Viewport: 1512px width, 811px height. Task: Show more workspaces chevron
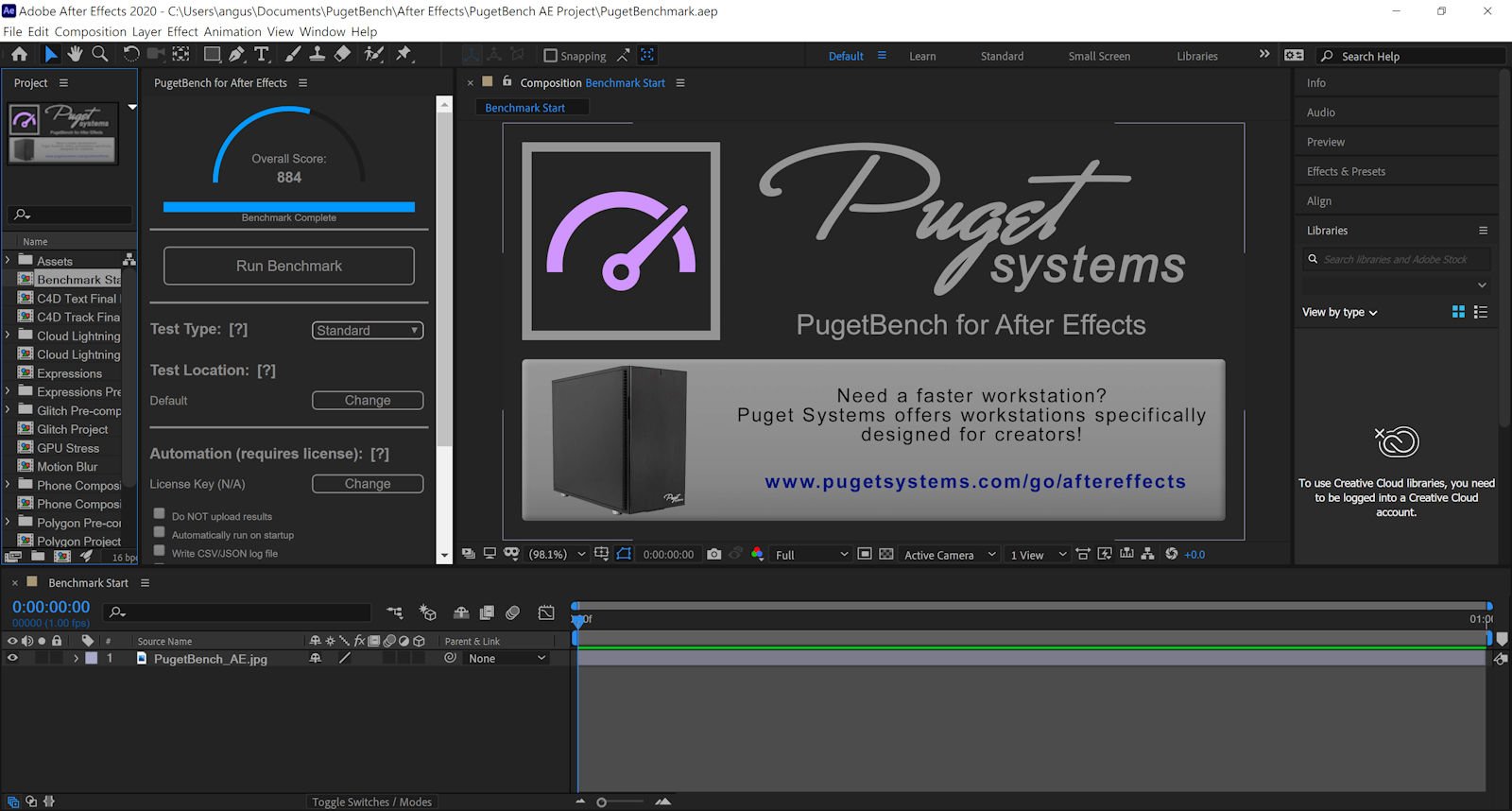click(1264, 55)
